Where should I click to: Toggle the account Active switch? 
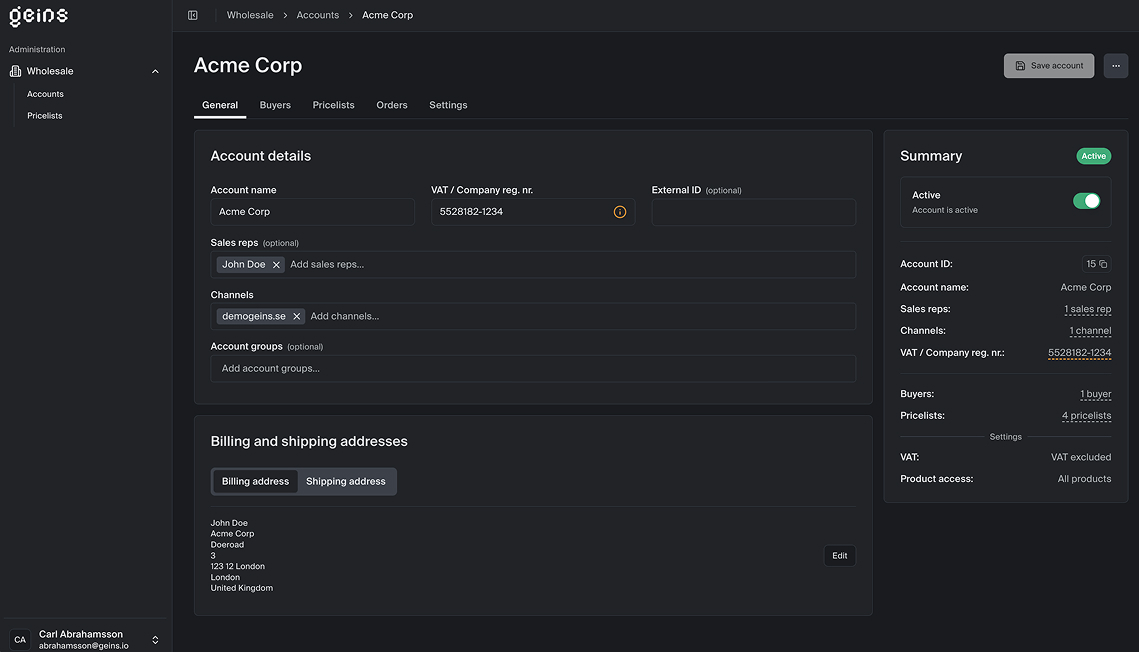pyautogui.click(x=1086, y=201)
